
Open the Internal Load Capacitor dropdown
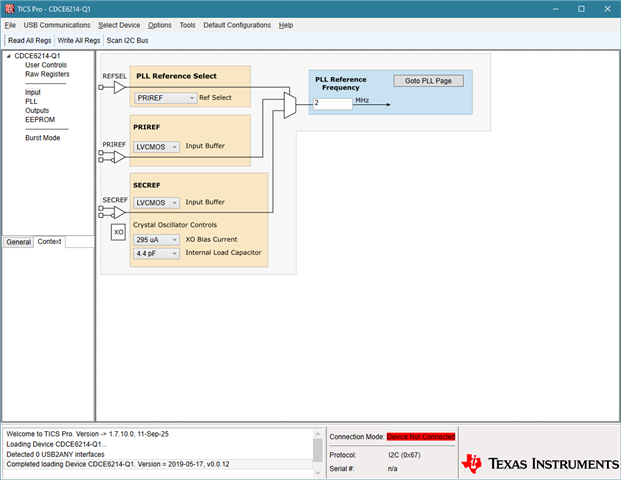tap(156, 253)
